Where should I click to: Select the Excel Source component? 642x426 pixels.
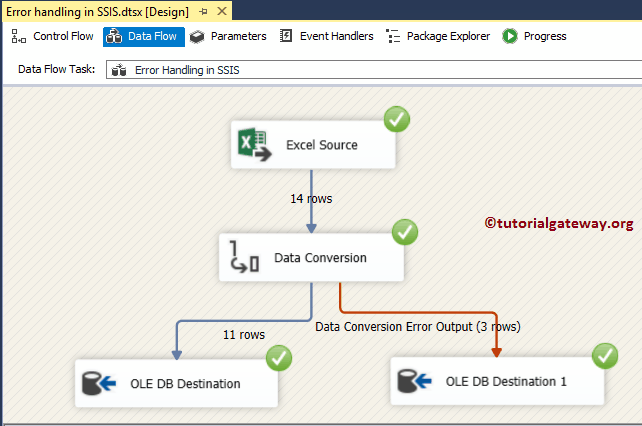tap(313, 145)
